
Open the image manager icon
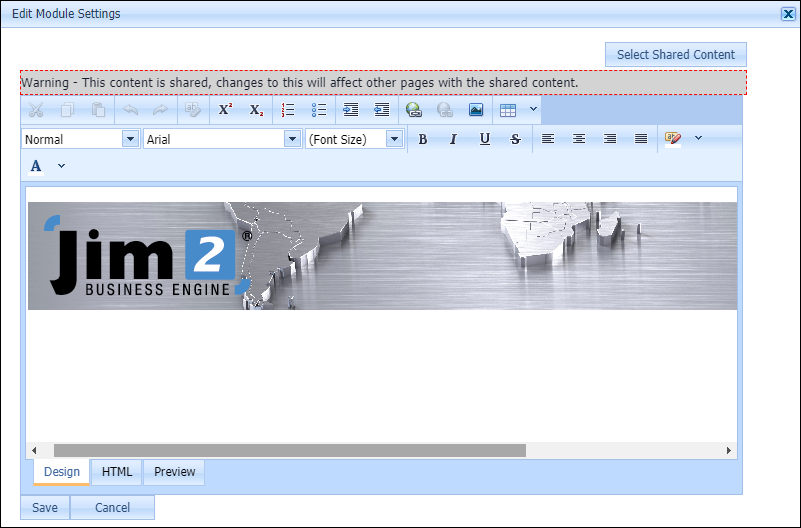point(476,110)
